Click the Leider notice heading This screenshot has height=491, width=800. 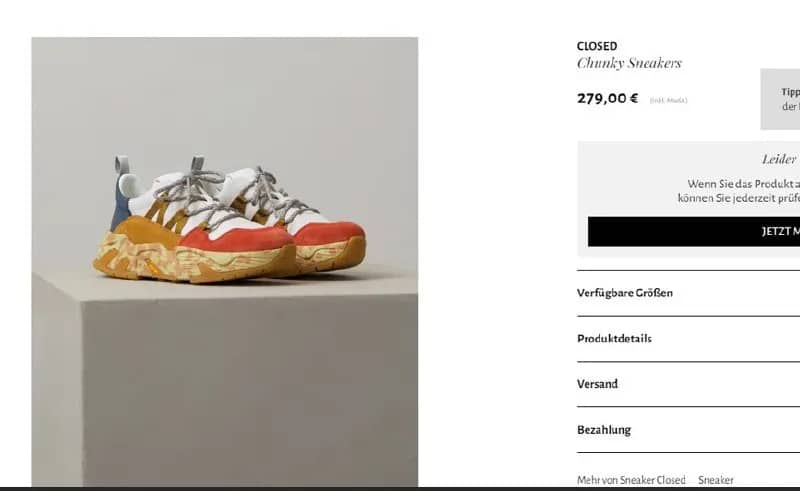pos(780,159)
